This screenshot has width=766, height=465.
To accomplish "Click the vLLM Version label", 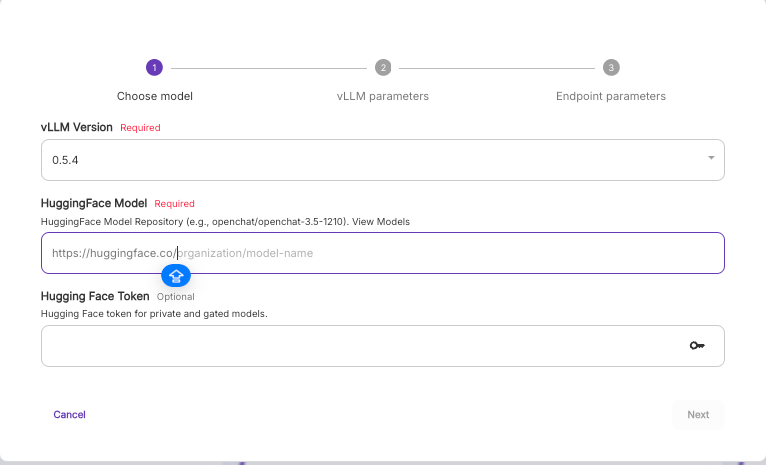I will click(x=77, y=127).
